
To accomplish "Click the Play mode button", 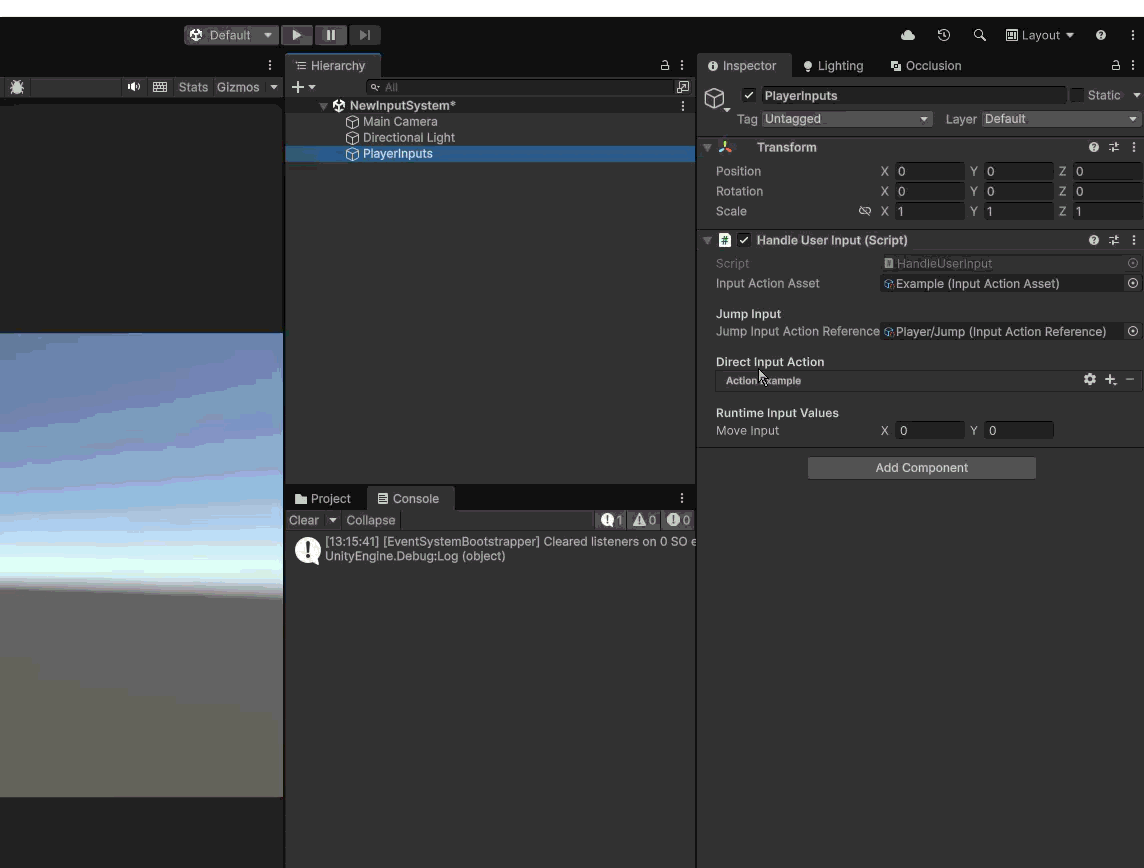I will click(x=297, y=35).
